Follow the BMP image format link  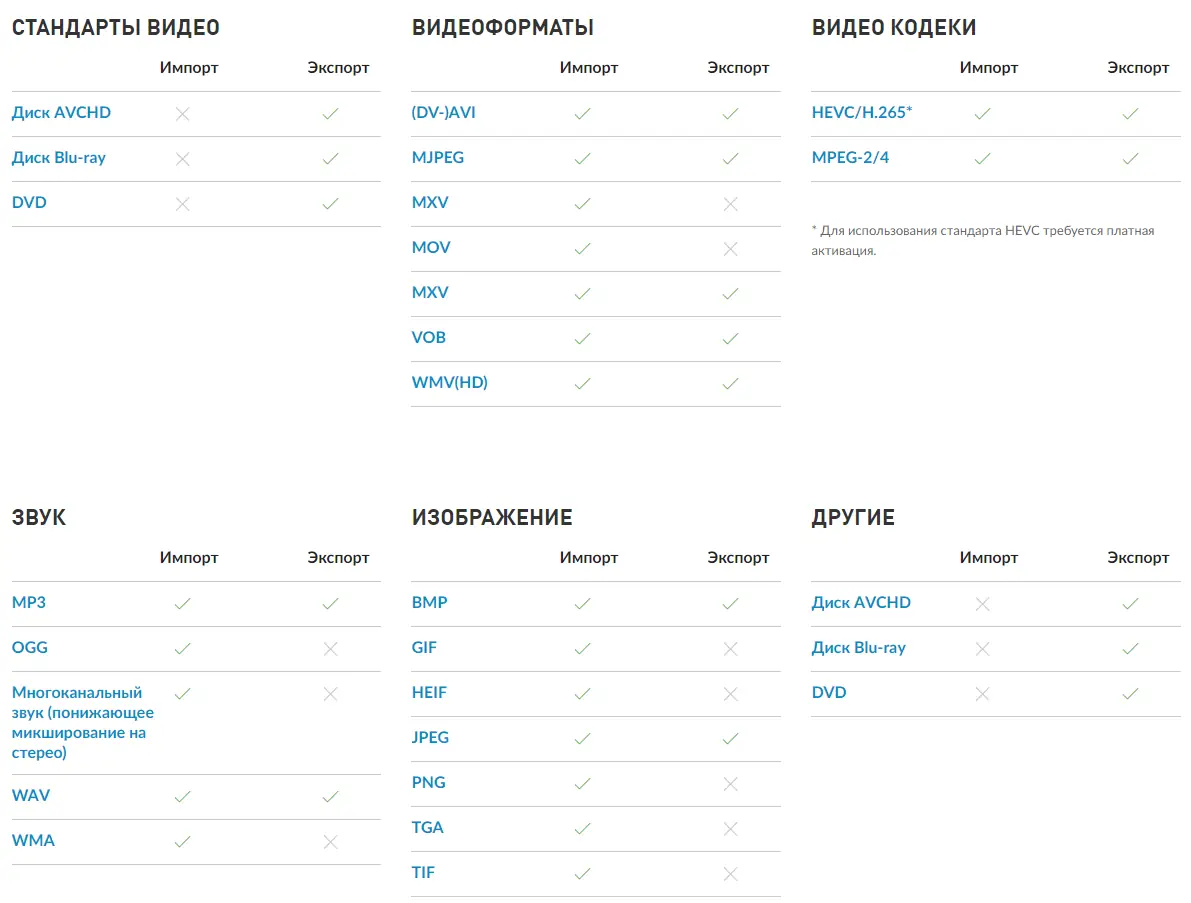(x=430, y=603)
